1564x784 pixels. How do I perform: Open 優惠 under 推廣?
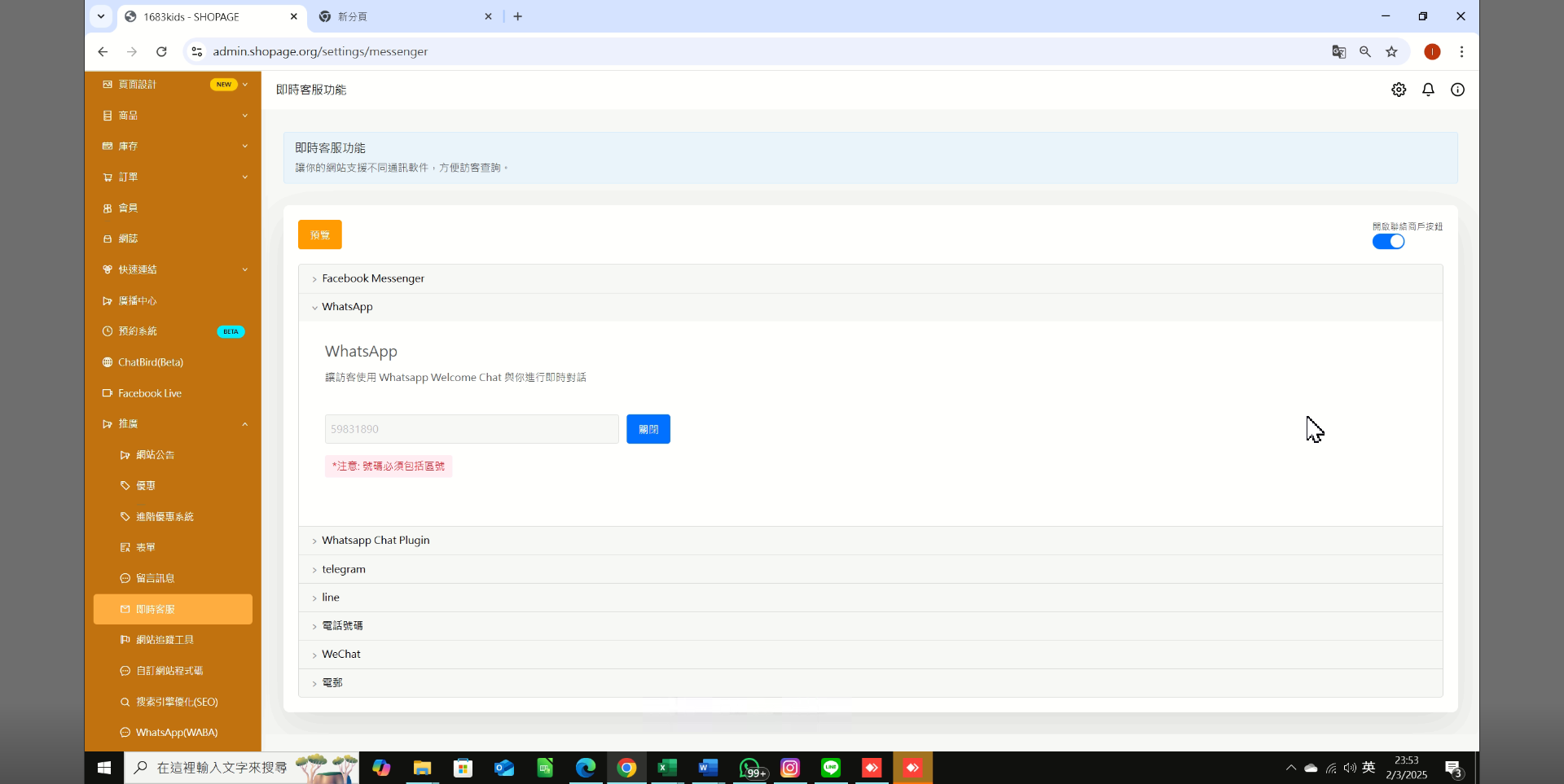coord(173,486)
